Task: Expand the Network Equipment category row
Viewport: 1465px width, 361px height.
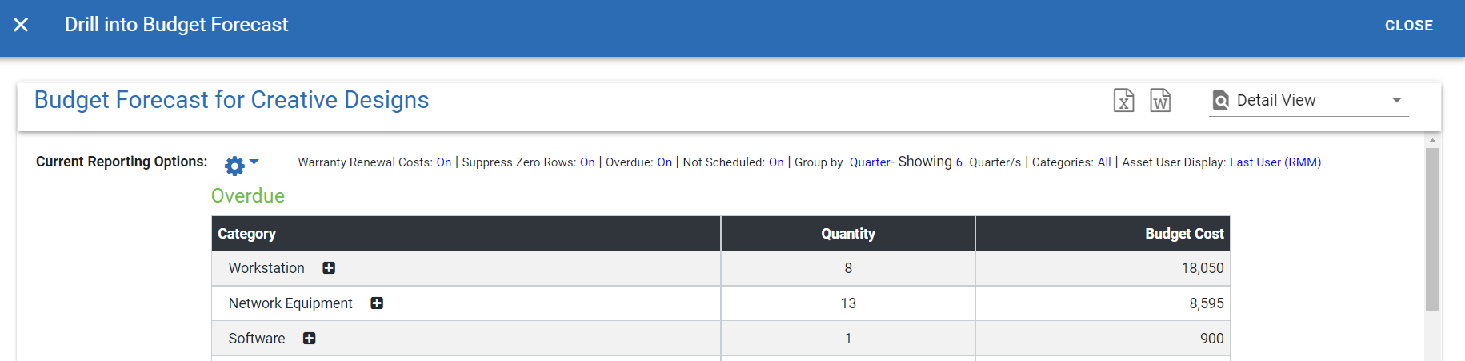Action: pos(377,303)
